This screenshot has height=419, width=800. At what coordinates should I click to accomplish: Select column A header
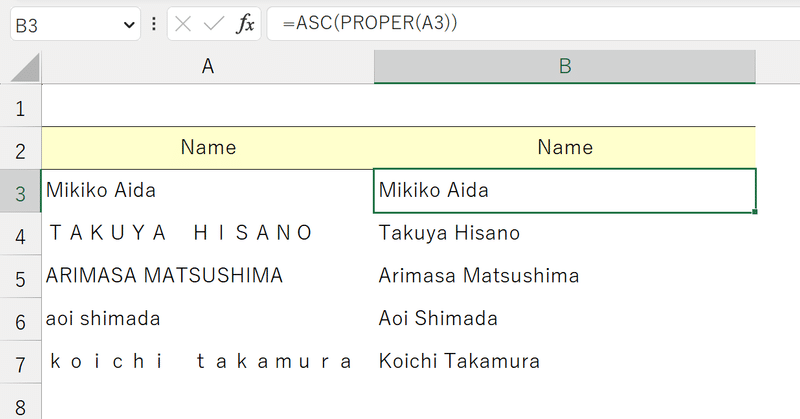pyautogui.click(x=208, y=66)
